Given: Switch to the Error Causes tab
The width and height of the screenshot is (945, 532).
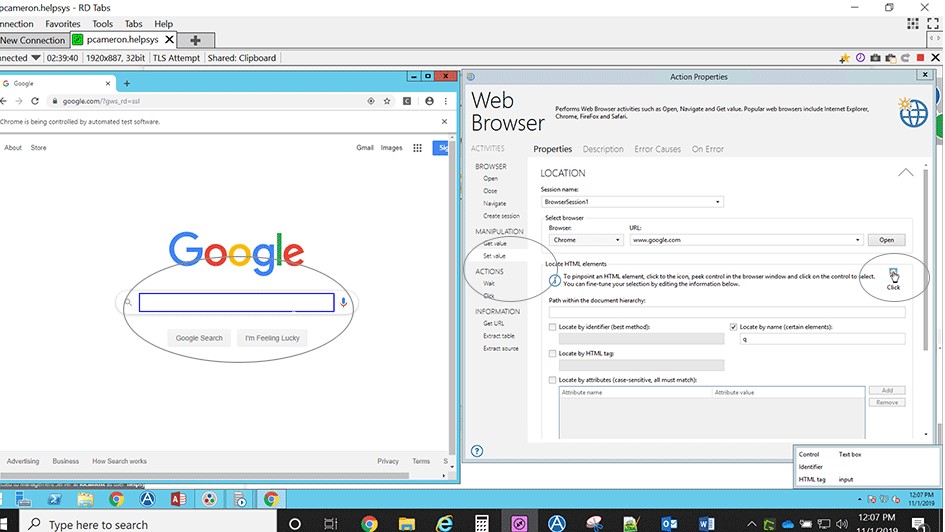Looking at the screenshot, I should pyautogui.click(x=658, y=149).
